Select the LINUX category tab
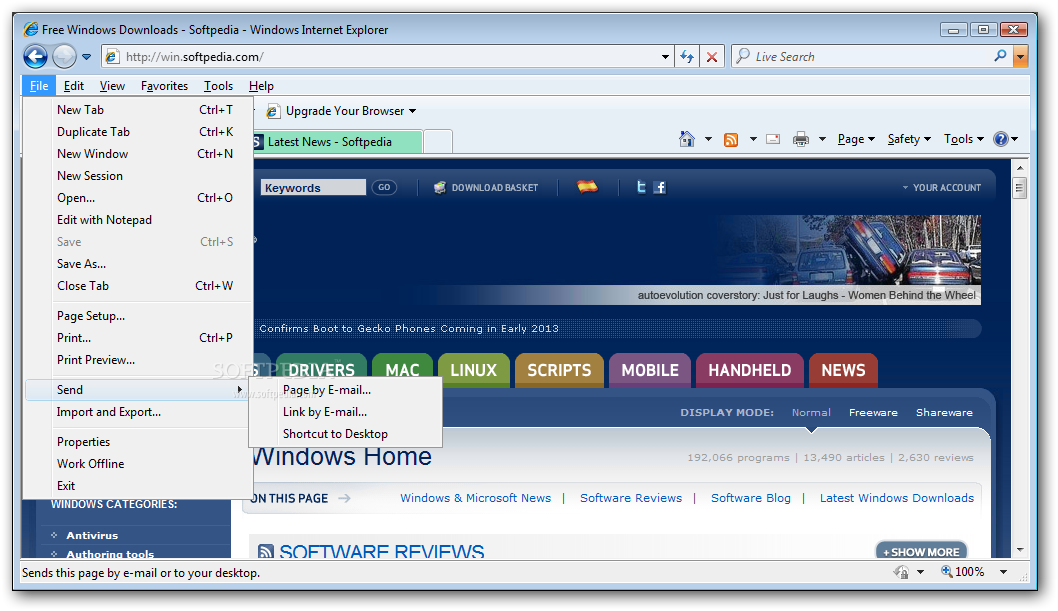The image size is (1058, 611). click(x=474, y=370)
